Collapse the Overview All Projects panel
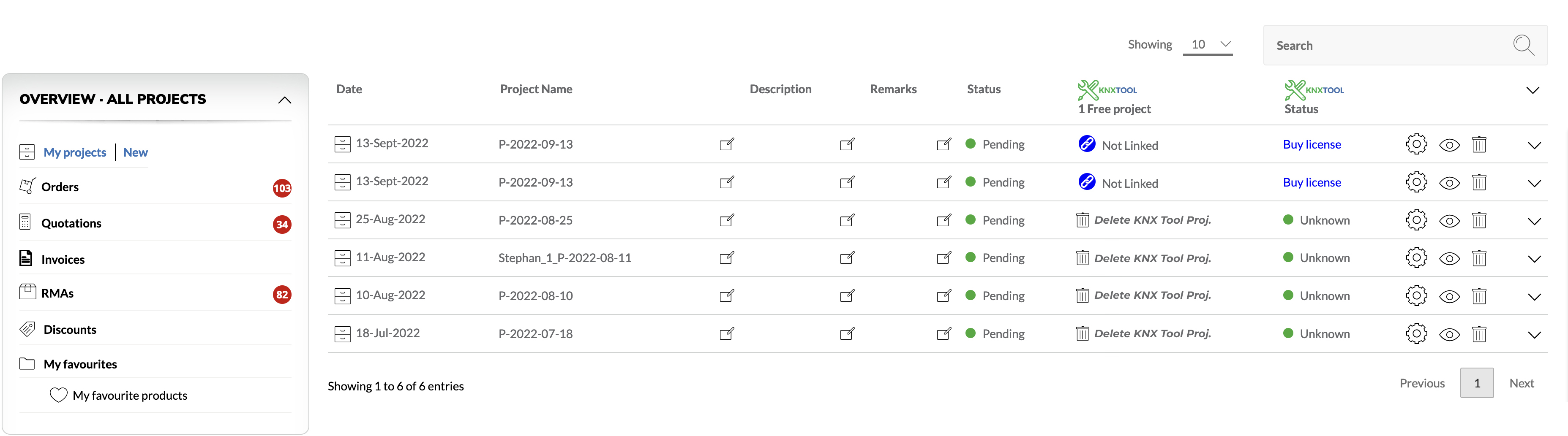 click(284, 100)
